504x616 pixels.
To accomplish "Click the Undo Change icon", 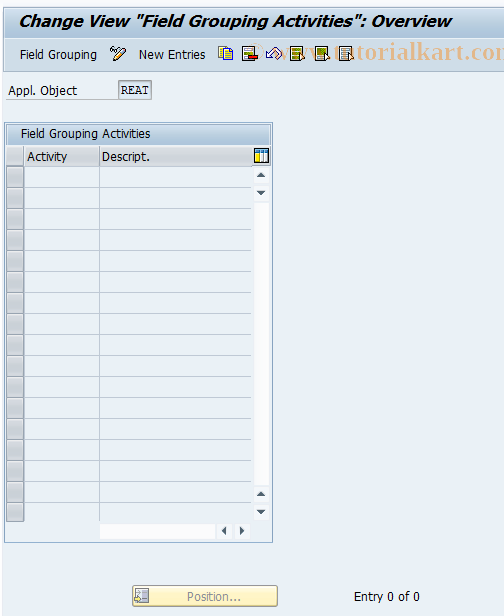I will point(274,54).
